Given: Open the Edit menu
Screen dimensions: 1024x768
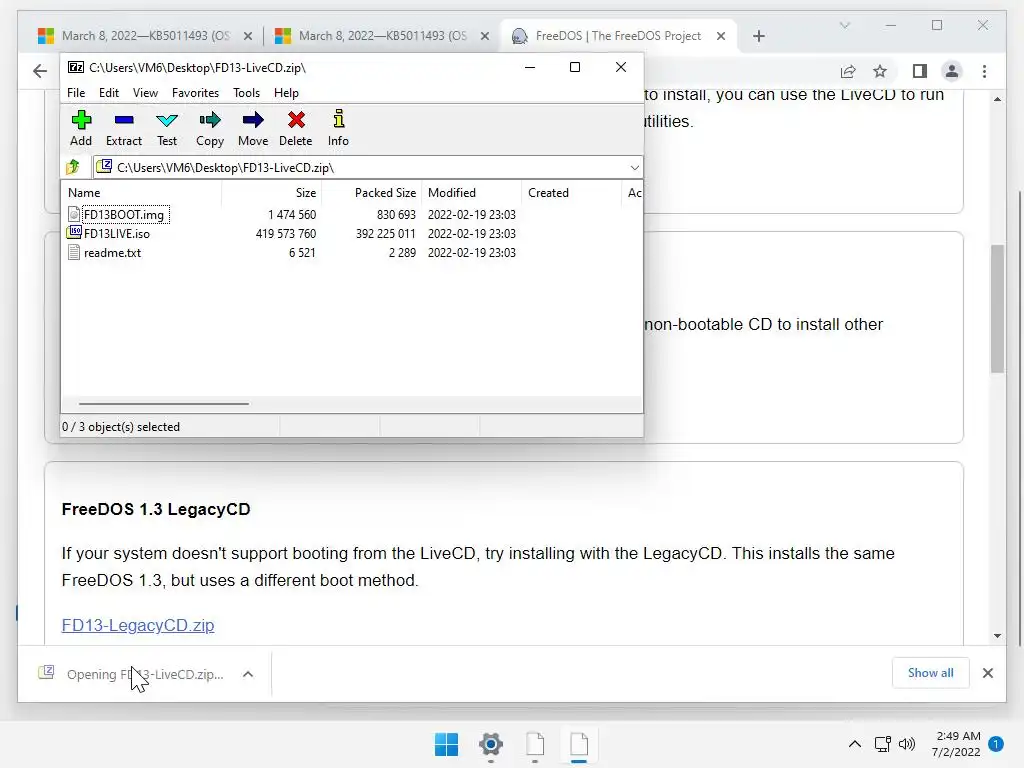Looking at the screenshot, I should [x=108, y=93].
